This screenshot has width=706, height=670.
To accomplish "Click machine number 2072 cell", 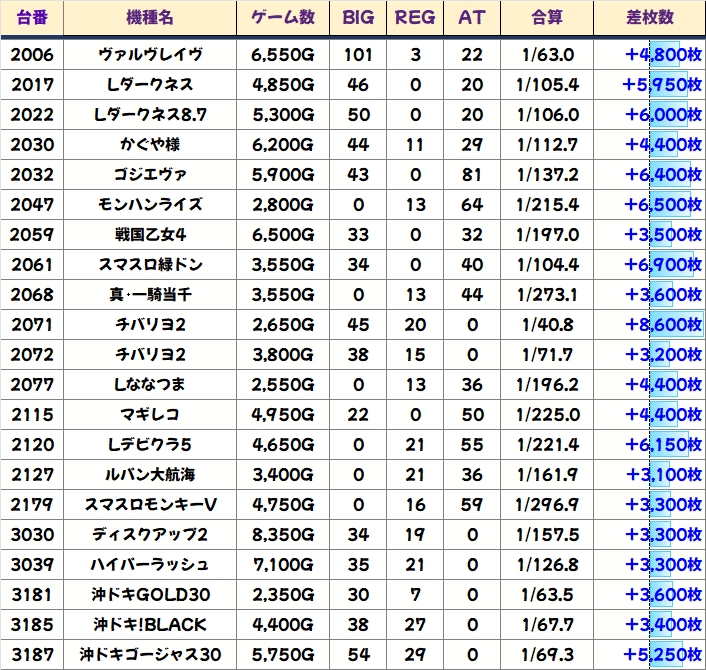I will [x=32, y=355].
